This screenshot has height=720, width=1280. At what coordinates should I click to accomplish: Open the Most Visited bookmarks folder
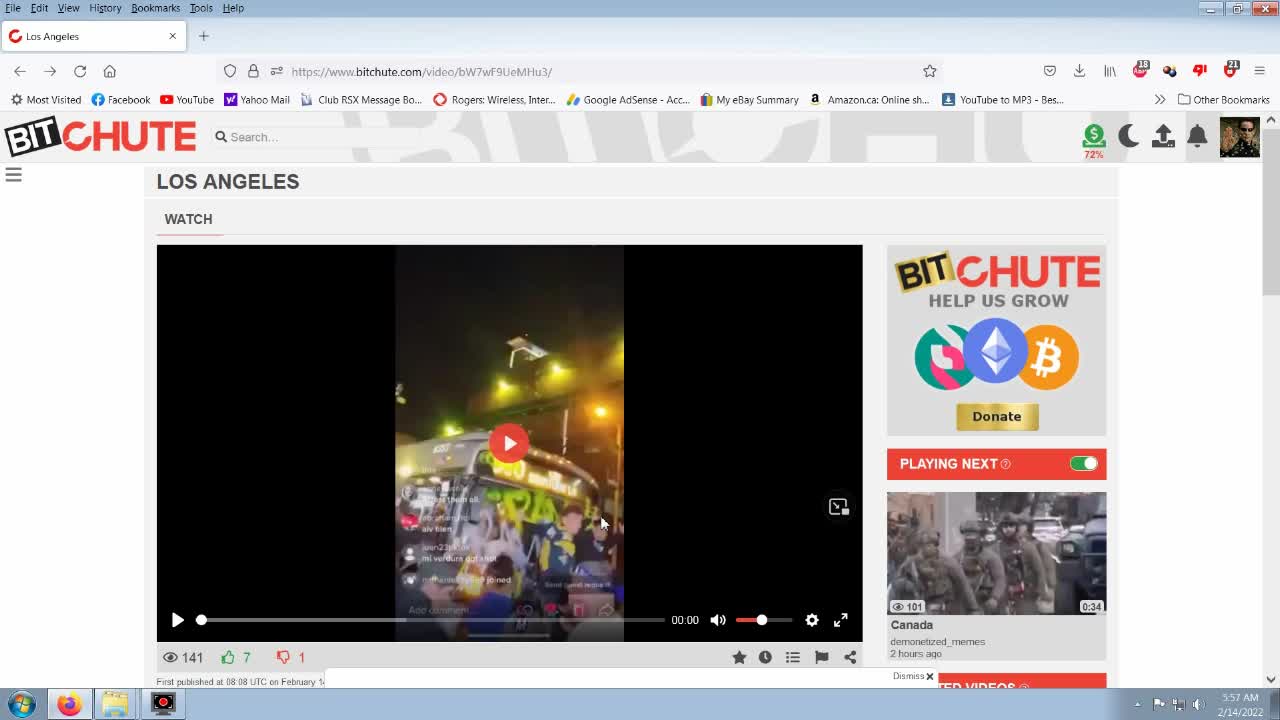(45, 99)
